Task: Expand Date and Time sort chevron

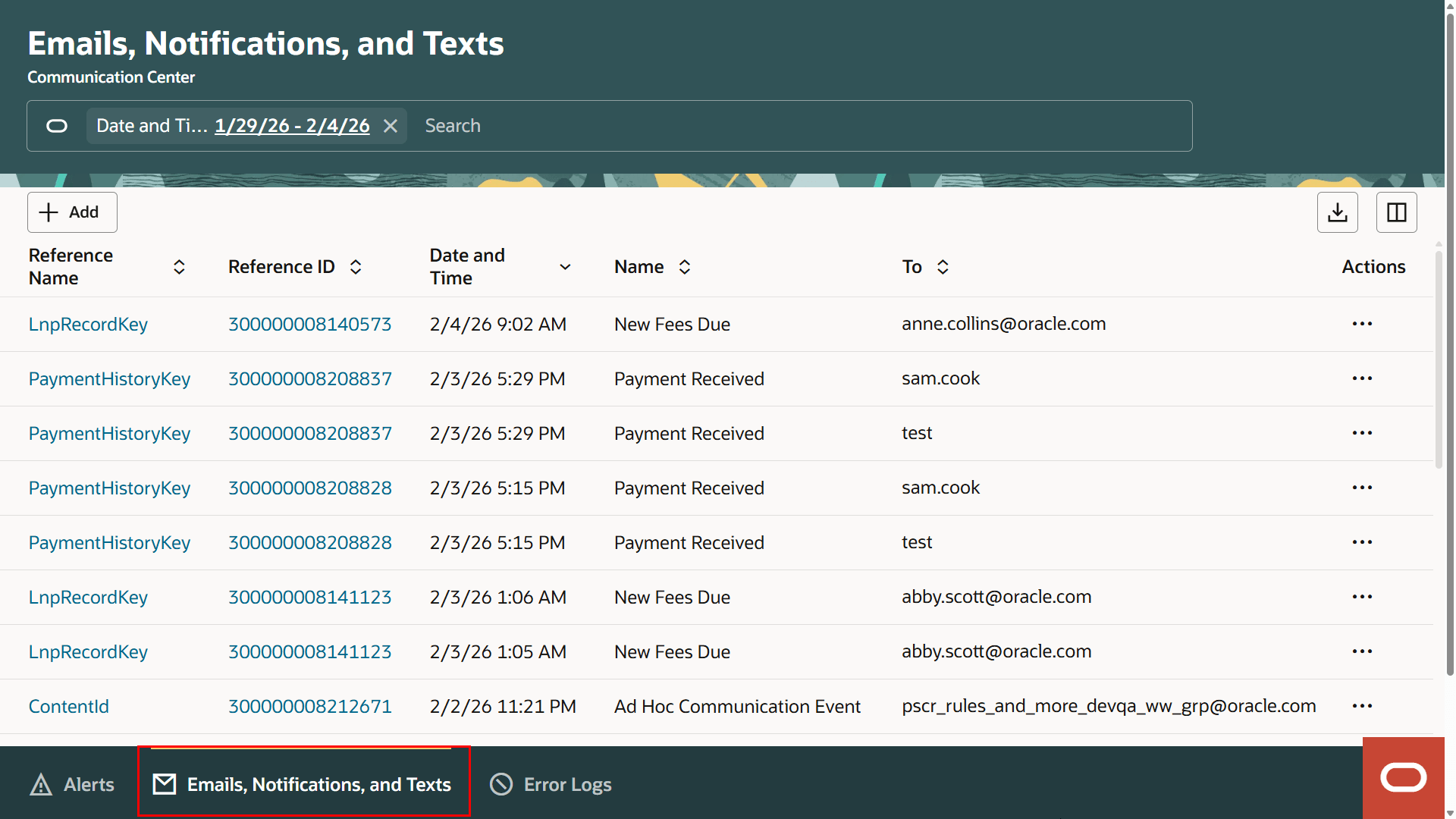Action: (x=565, y=267)
